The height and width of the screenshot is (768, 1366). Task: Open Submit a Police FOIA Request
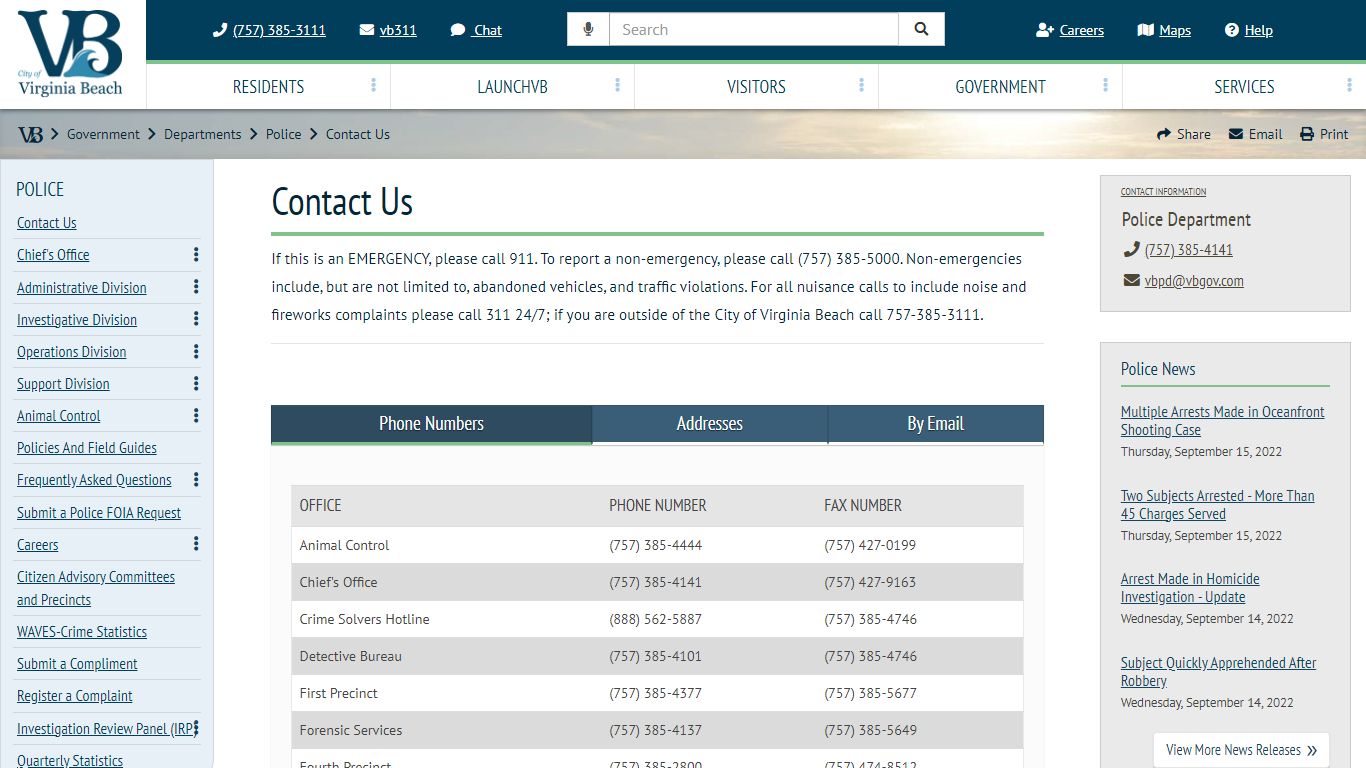[x=99, y=513]
